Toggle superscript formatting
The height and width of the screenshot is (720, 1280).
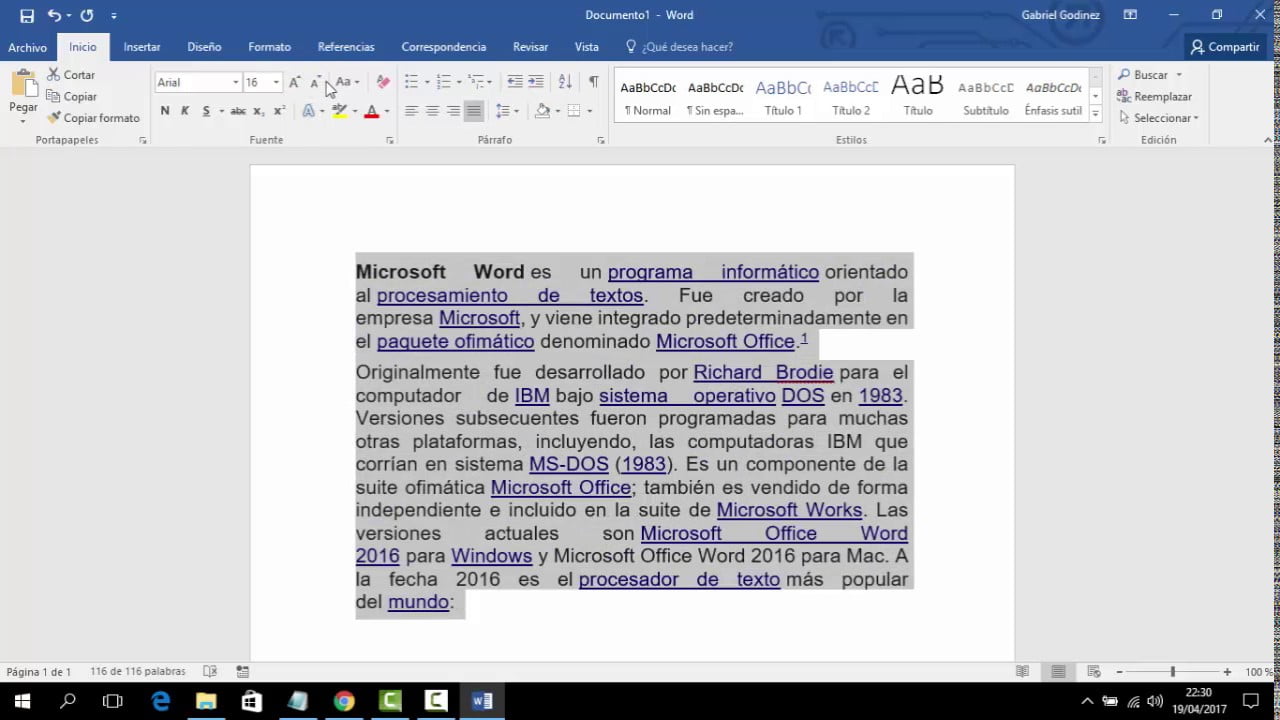[x=279, y=111]
